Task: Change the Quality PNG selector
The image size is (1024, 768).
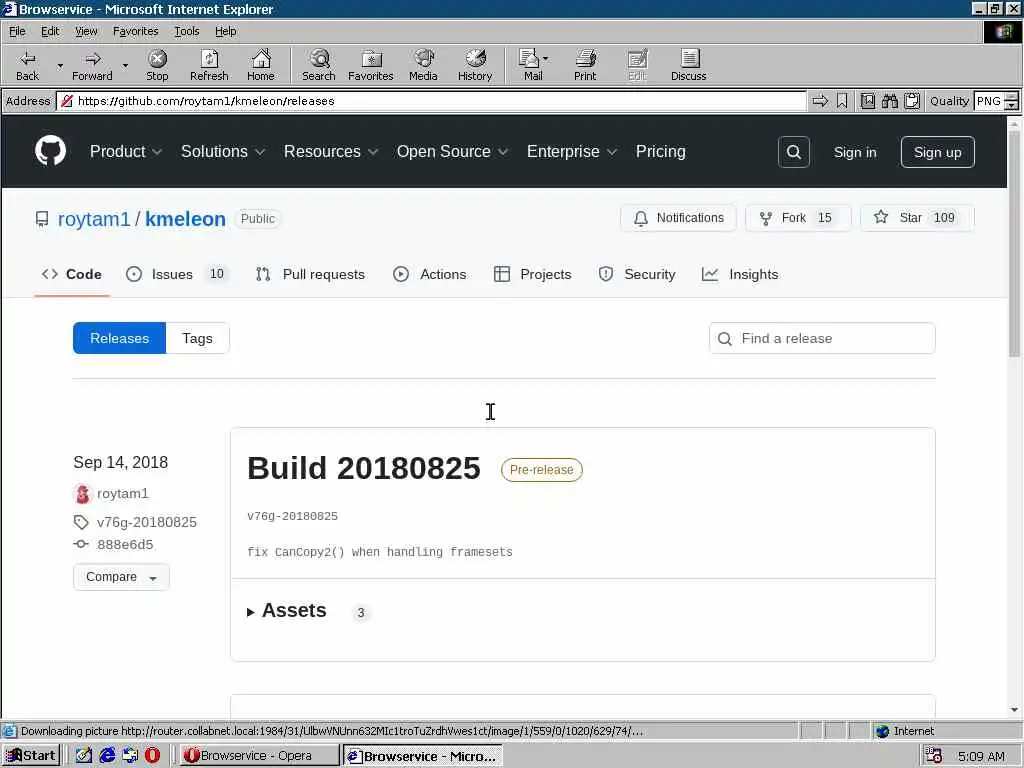Action: [x=996, y=101]
